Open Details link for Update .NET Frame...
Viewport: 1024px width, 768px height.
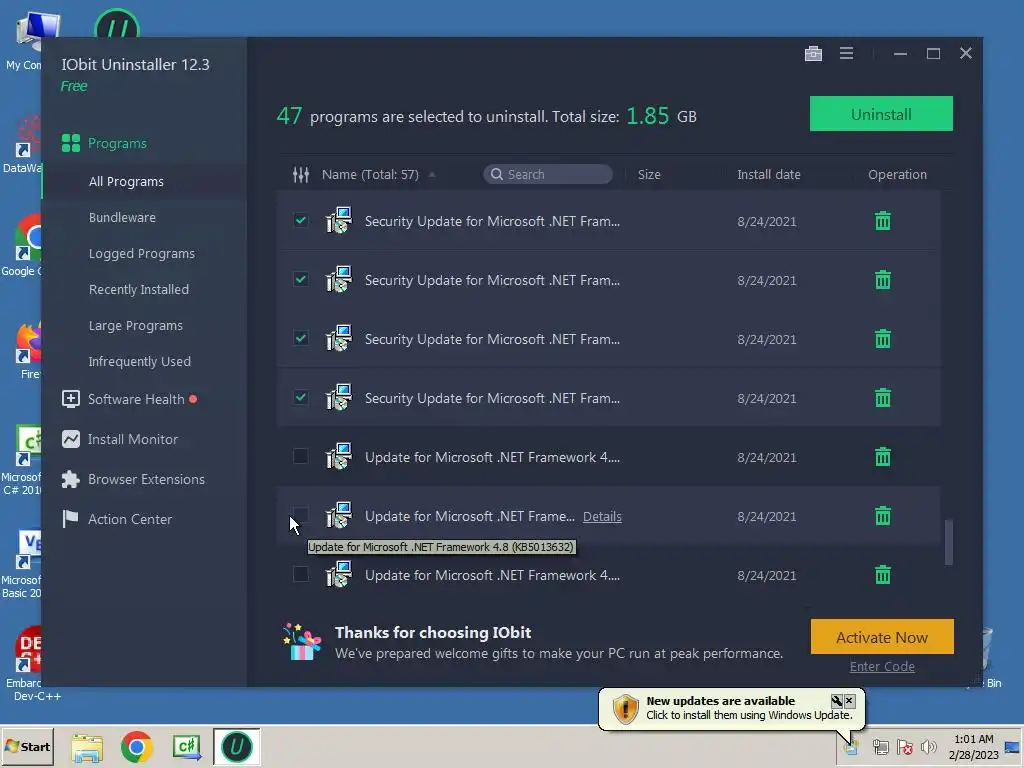coord(602,517)
